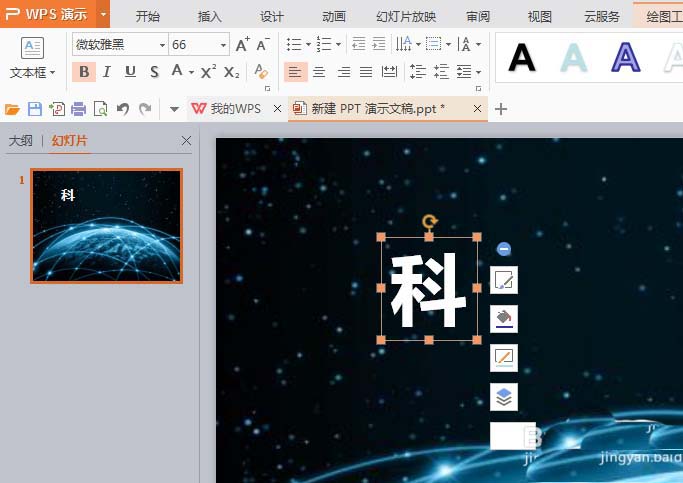Save the document with disk icon

click(34, 109)
